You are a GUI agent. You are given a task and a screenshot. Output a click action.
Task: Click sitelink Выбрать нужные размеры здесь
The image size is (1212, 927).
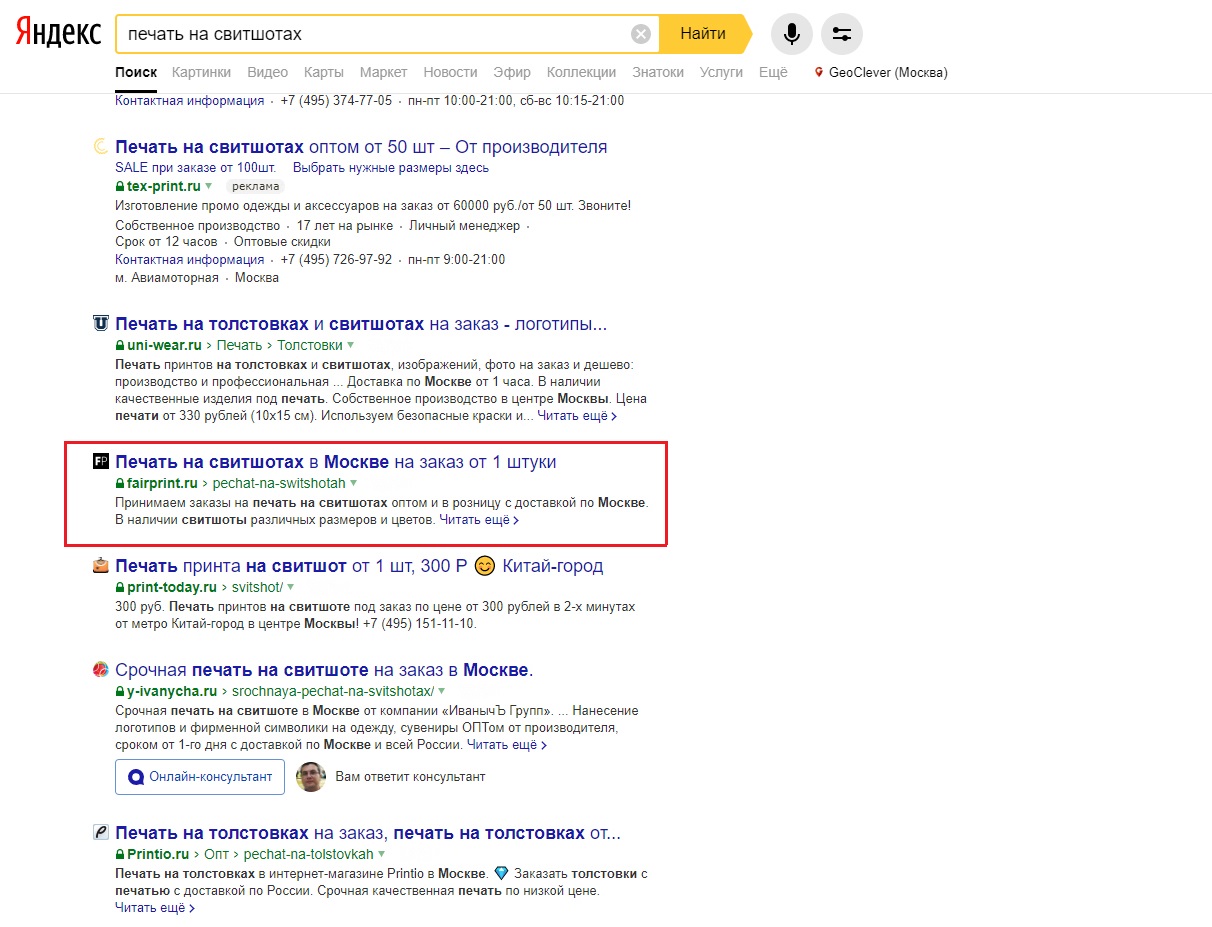tap(391, 167)
